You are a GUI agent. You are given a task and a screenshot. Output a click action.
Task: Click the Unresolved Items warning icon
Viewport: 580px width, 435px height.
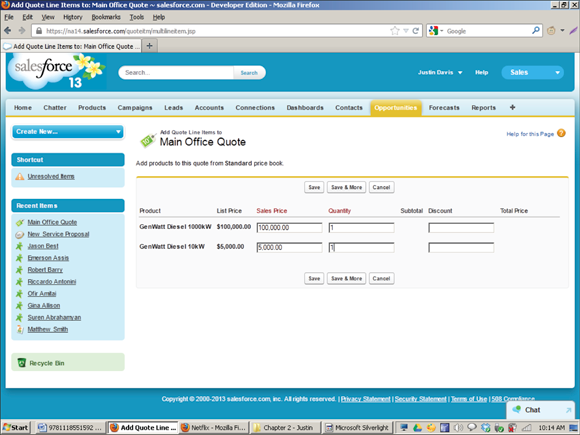pyautogui.click(x=20, y=176)
